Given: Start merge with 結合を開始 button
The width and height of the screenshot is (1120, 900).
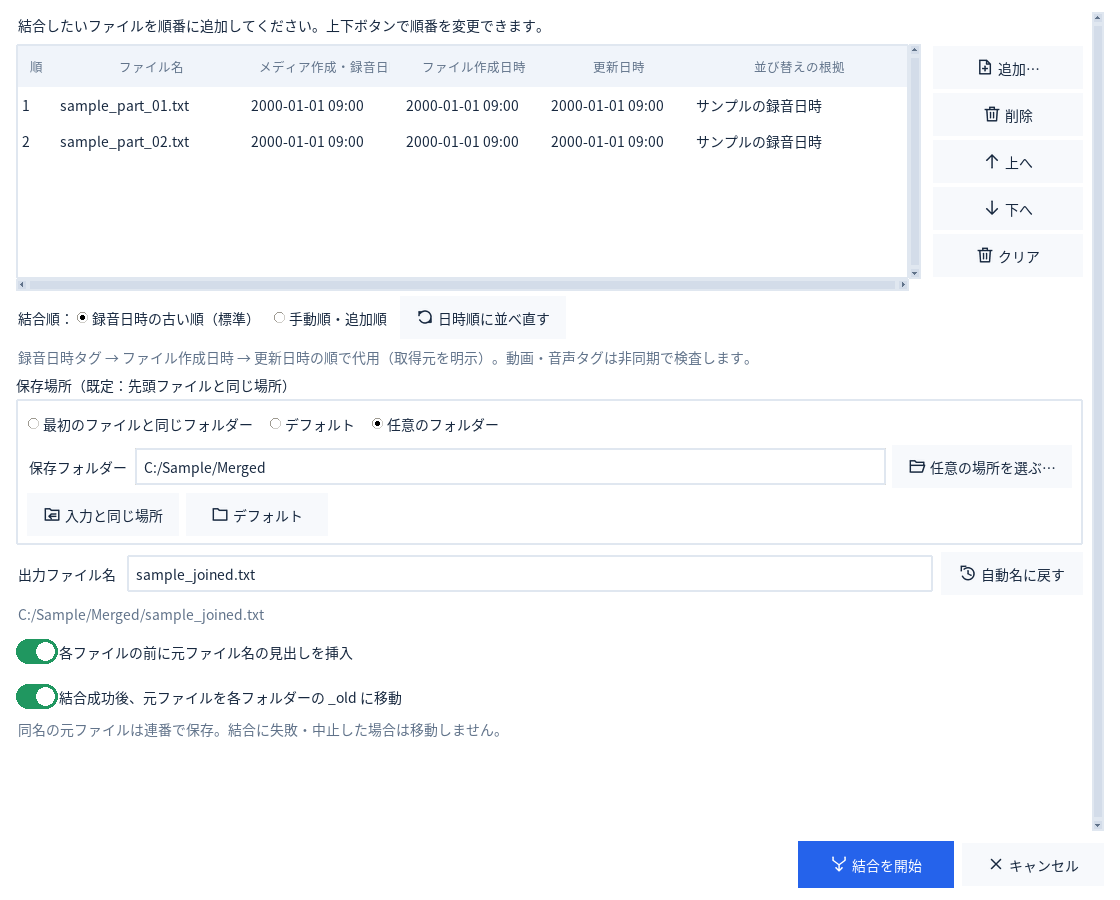Looking at the screenshot, I should point(876,864).
